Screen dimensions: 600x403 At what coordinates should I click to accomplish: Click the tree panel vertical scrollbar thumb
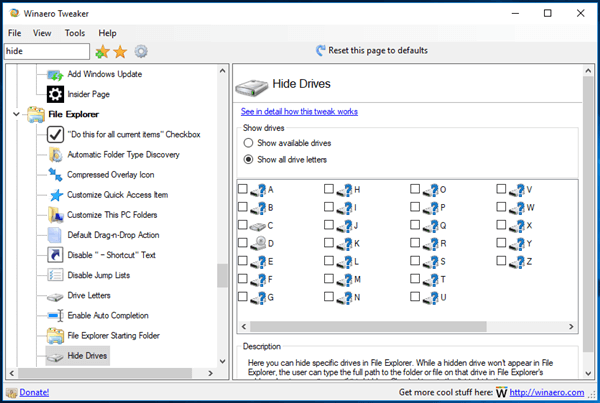click(222, 276)
